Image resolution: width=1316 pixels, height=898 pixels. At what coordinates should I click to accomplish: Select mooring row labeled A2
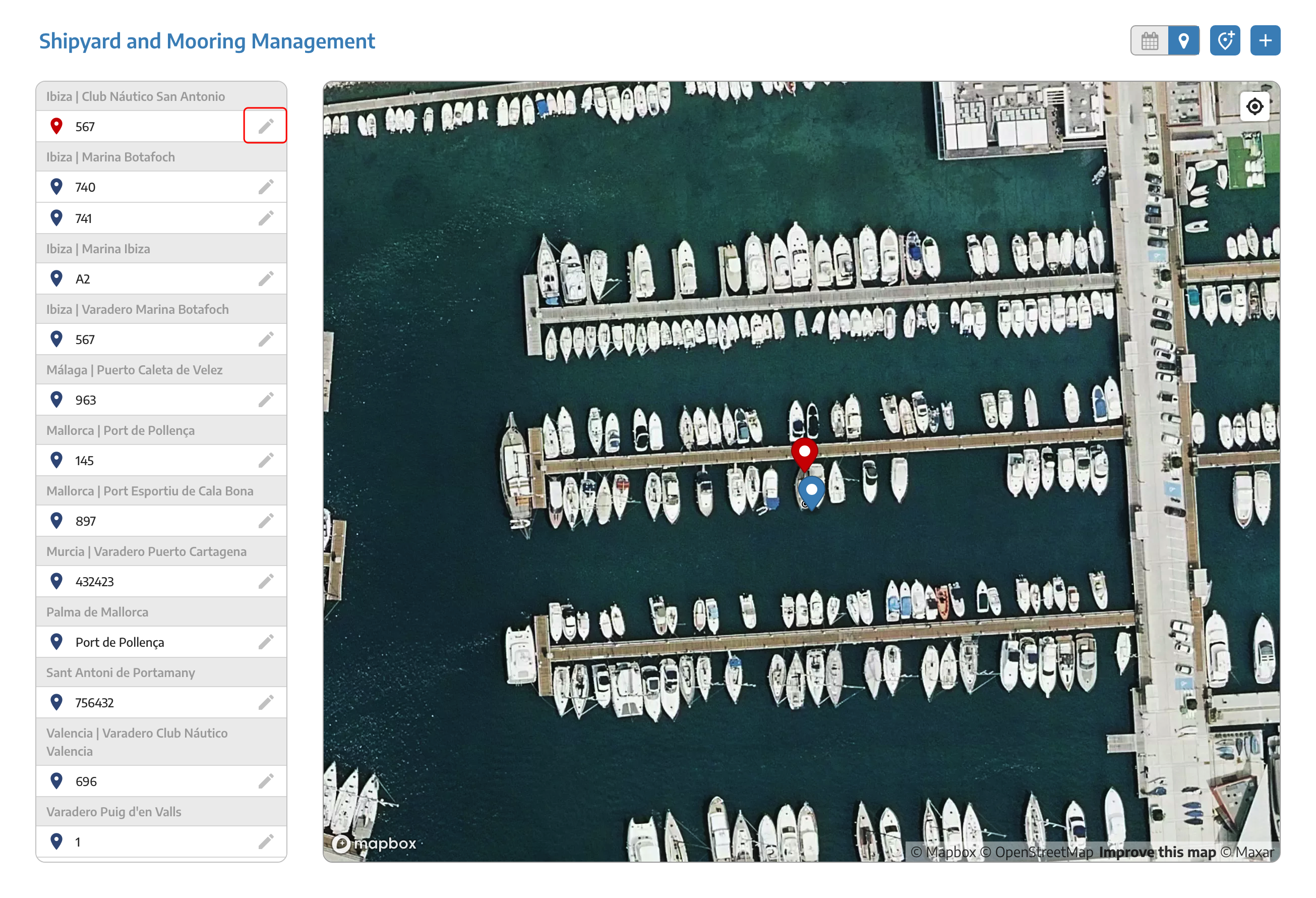(161, 279)
